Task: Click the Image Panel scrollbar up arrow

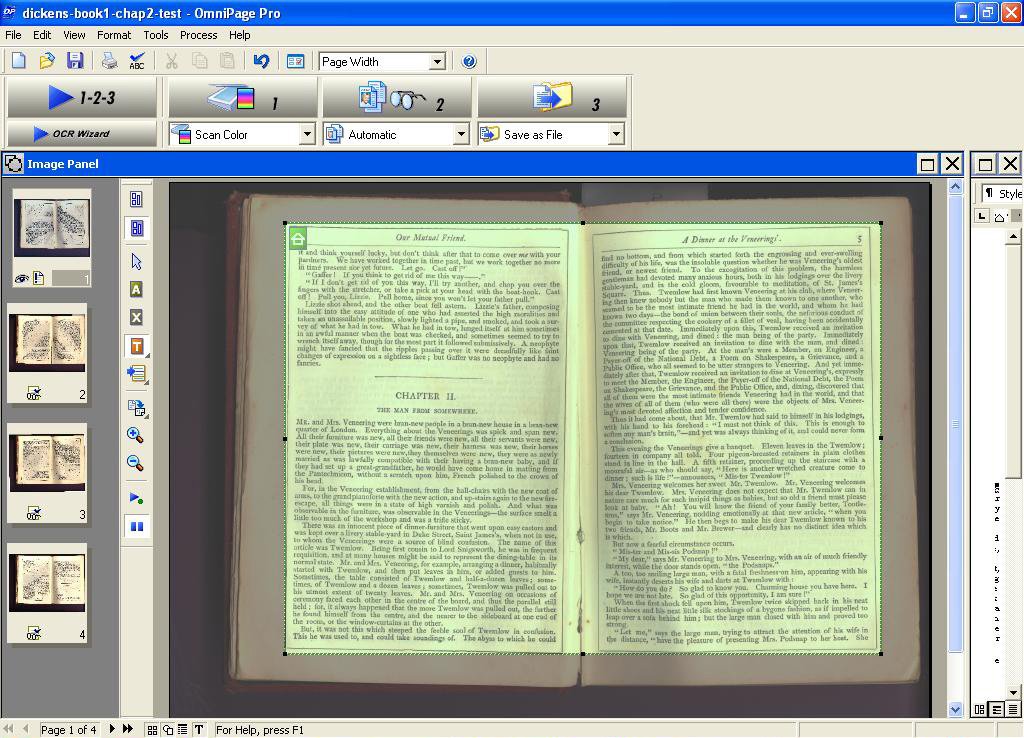Action: [x=955, y=187]
